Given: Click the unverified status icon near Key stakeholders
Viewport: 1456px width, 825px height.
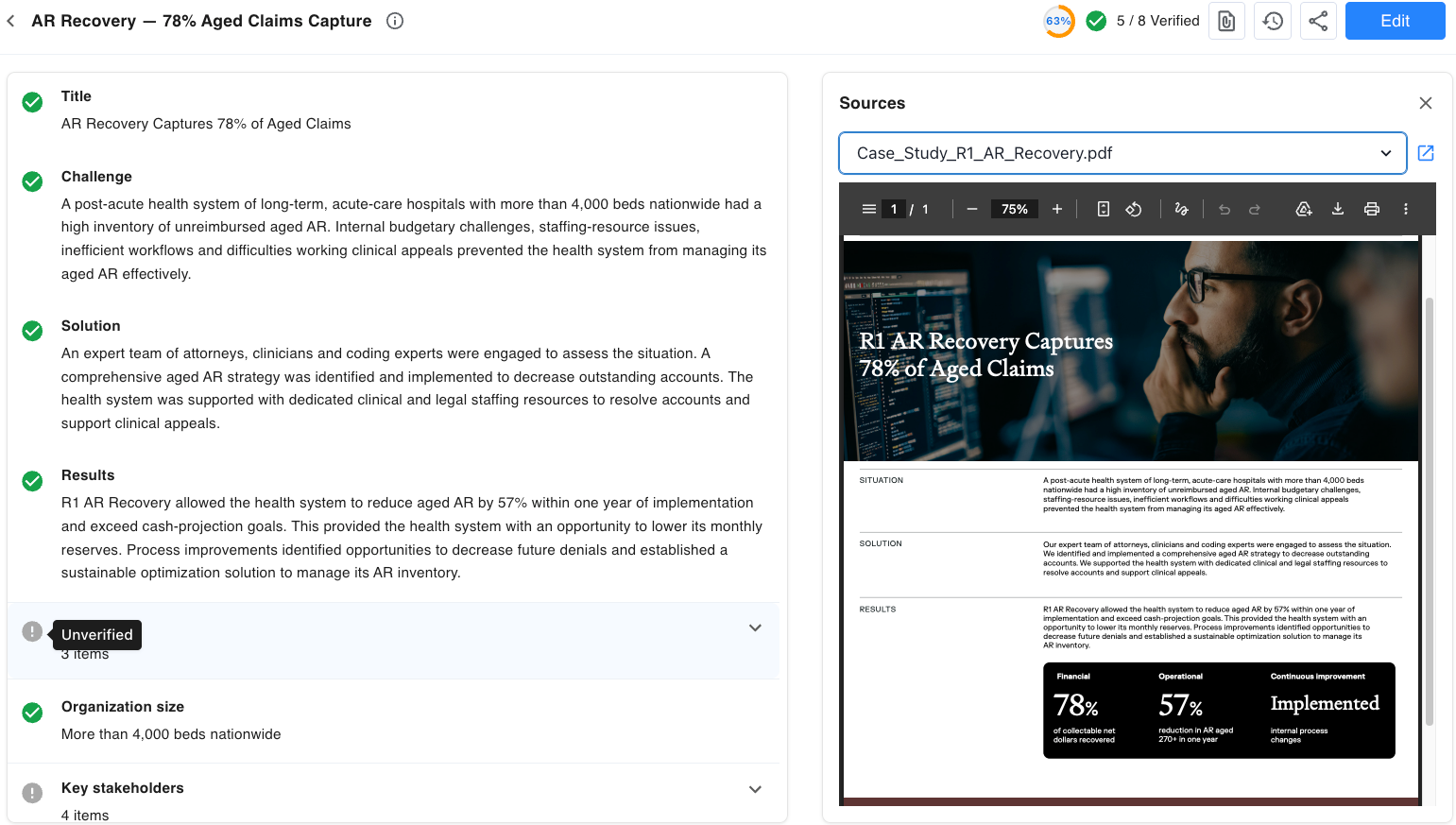Looking at the screenshot, I should [32, 793].
